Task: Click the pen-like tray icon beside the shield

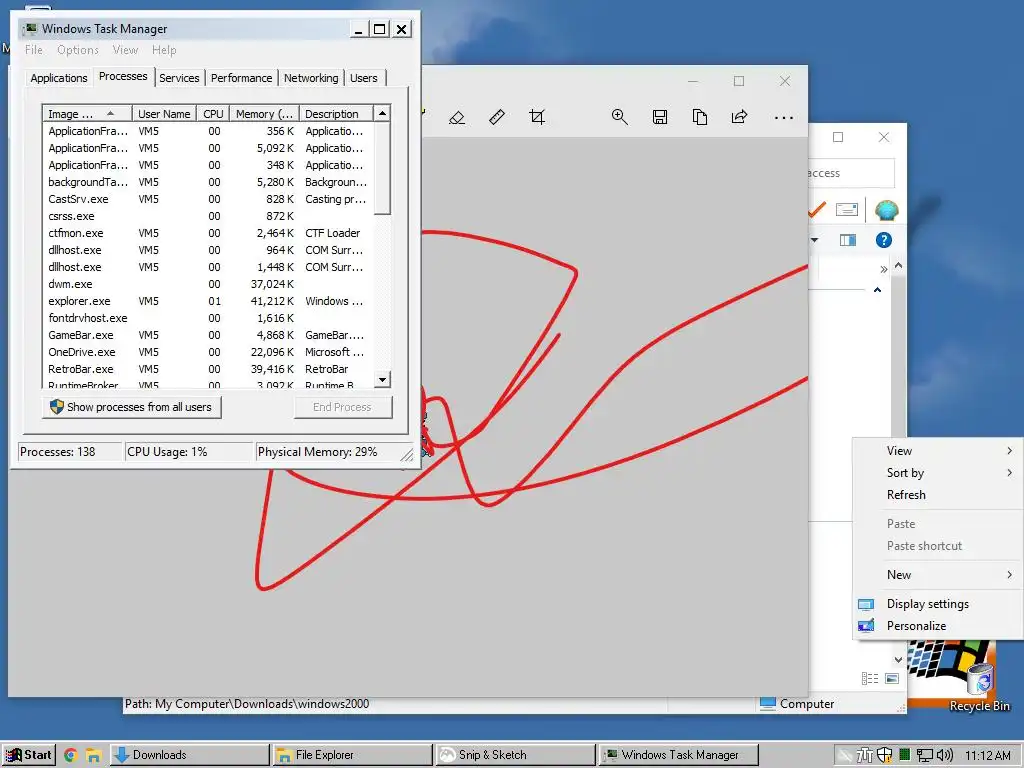Action: [x=865, y=756]
